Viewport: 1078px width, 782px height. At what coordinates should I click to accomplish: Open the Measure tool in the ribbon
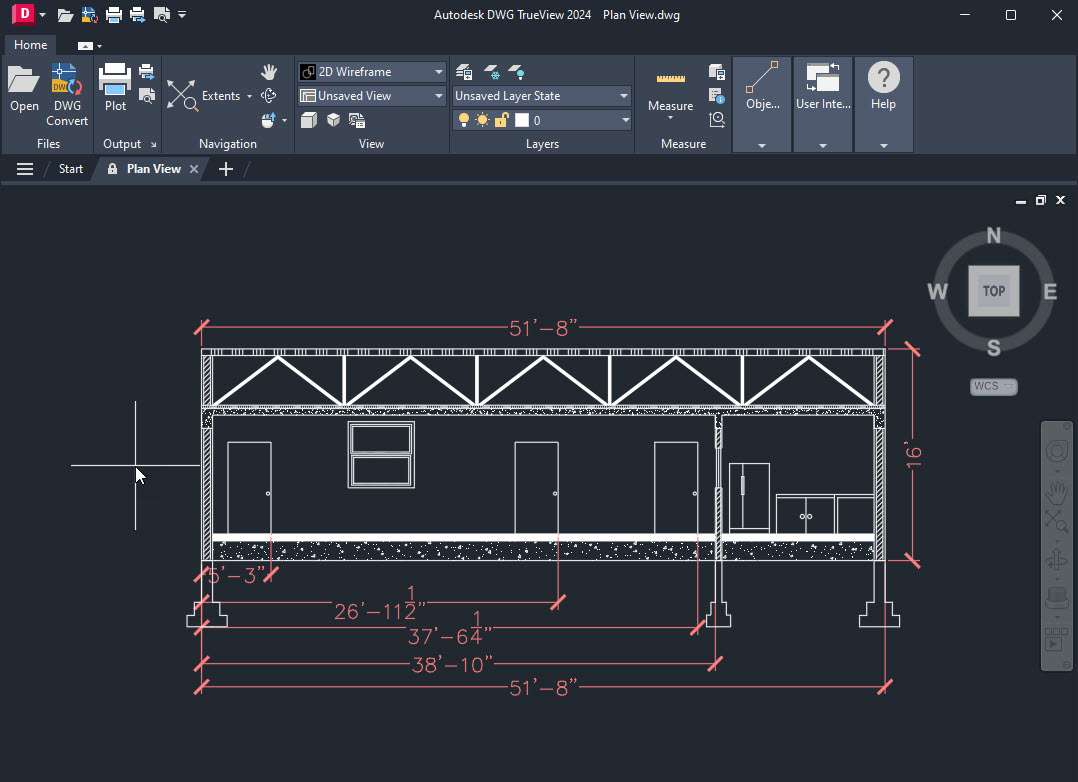pos(669,85)
